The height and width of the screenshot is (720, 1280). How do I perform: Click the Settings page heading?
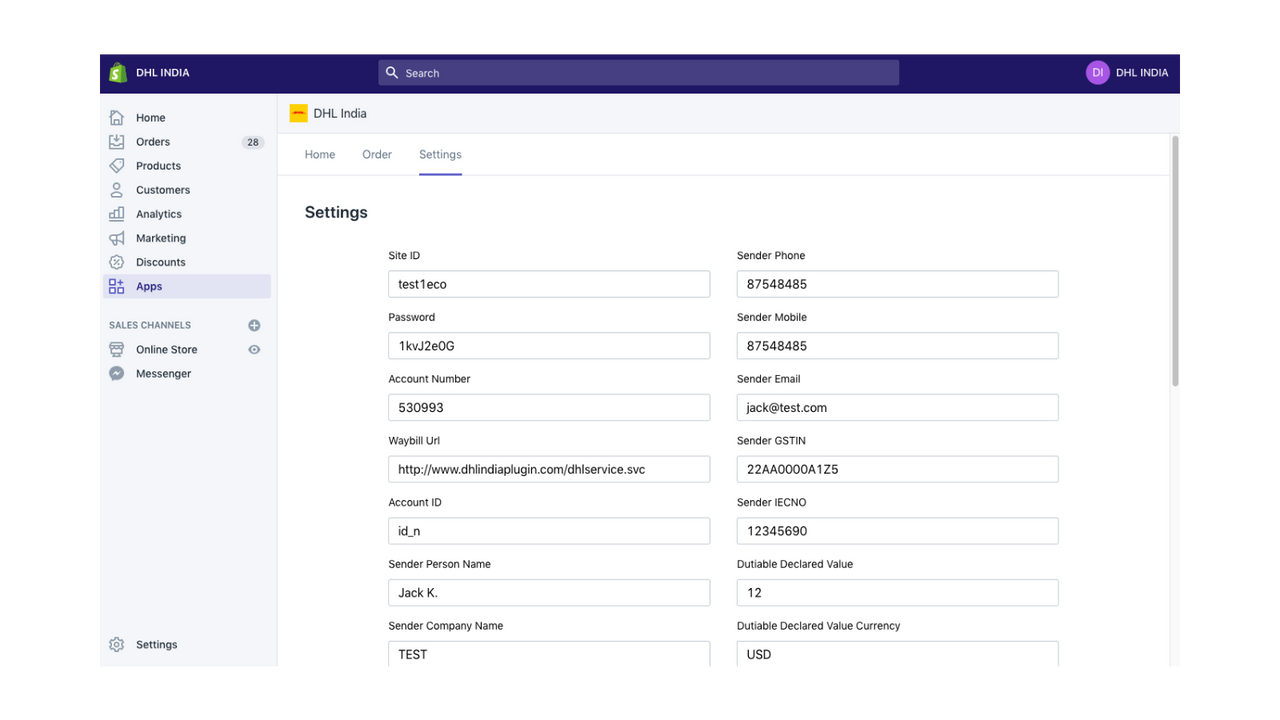[x=336, y=212]
